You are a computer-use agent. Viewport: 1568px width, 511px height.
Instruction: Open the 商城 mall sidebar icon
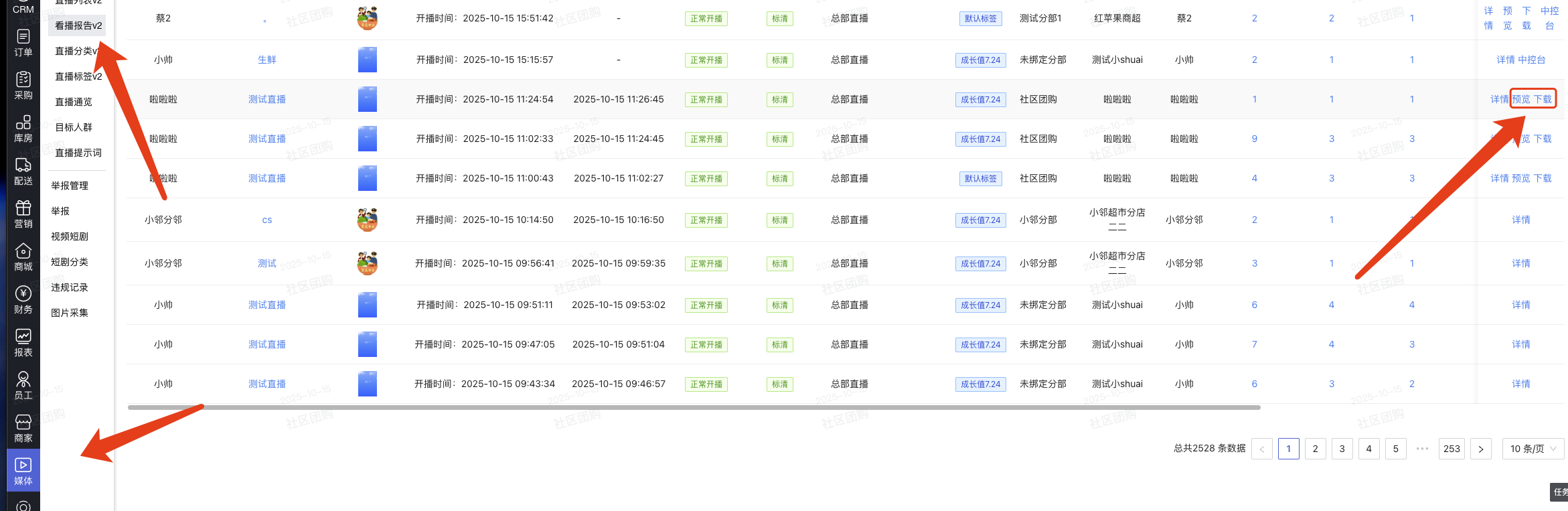23,257
